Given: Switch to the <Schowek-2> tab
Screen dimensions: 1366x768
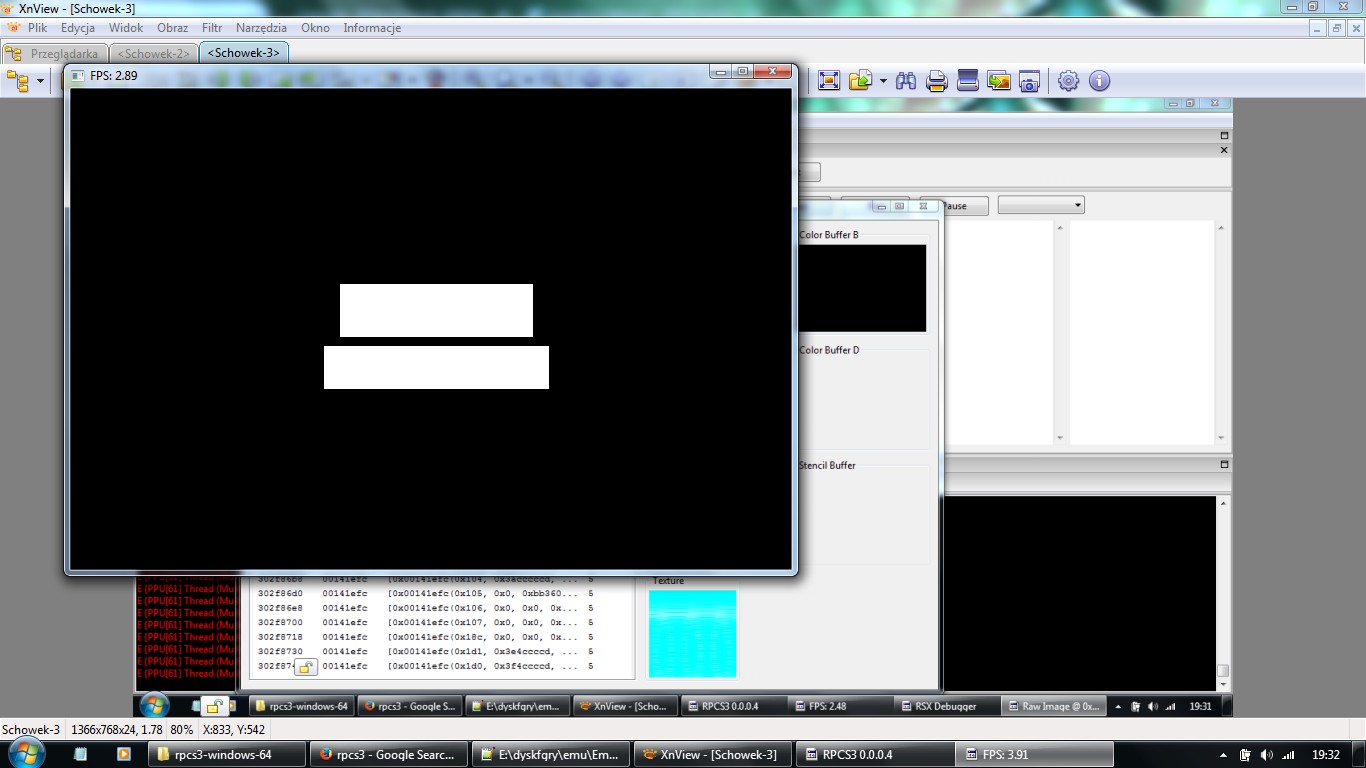Looking at the screenshot, I should tap(153, 53).
